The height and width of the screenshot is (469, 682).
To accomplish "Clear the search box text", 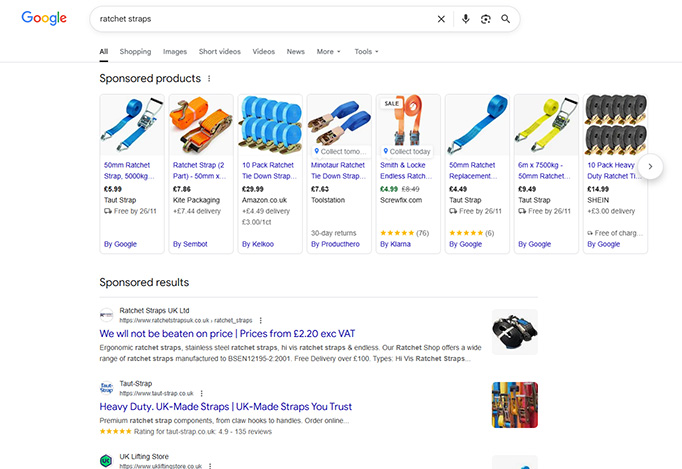I will pos(441,19).
